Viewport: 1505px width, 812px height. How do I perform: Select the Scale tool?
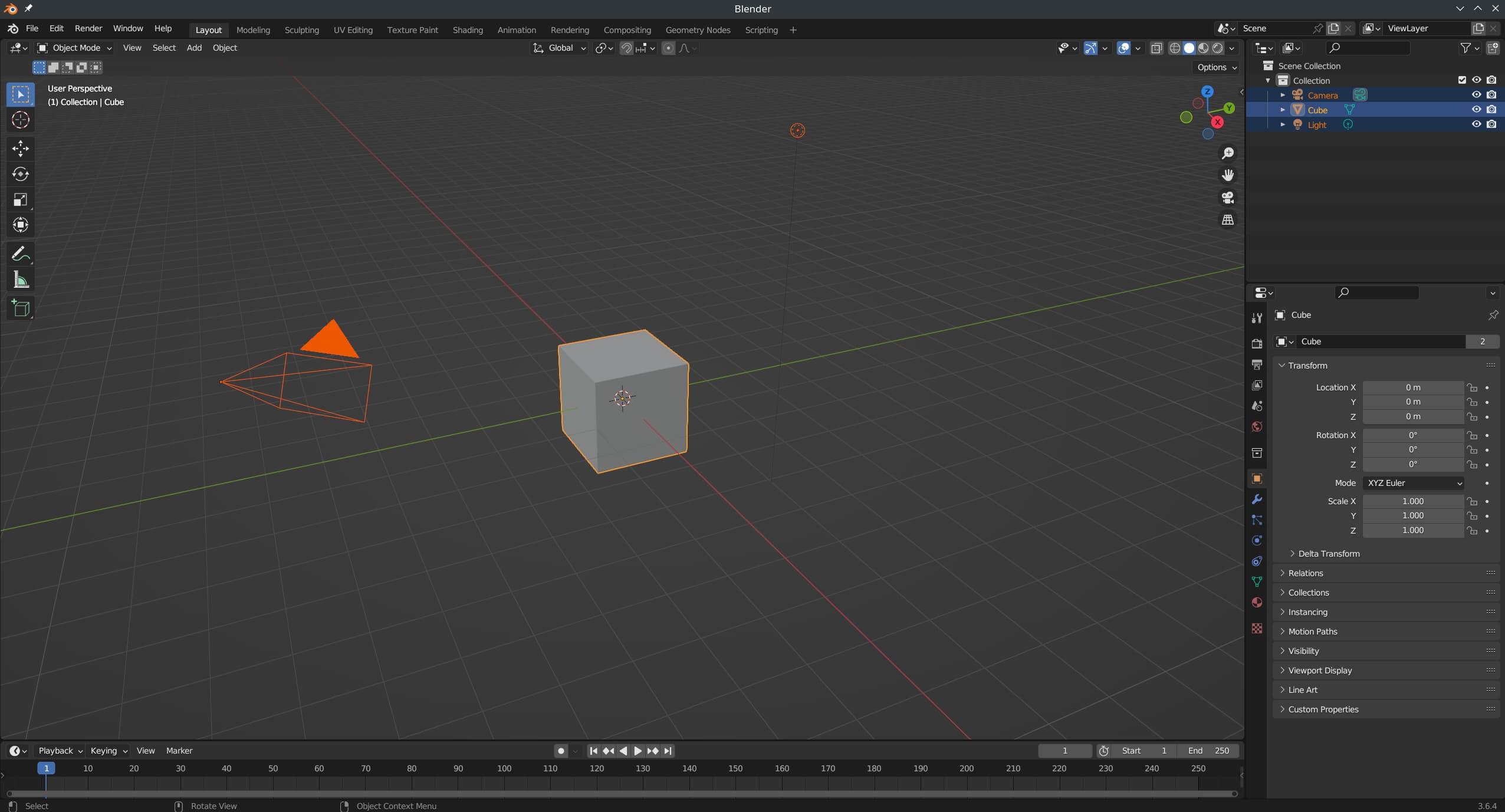pos(21,199)
